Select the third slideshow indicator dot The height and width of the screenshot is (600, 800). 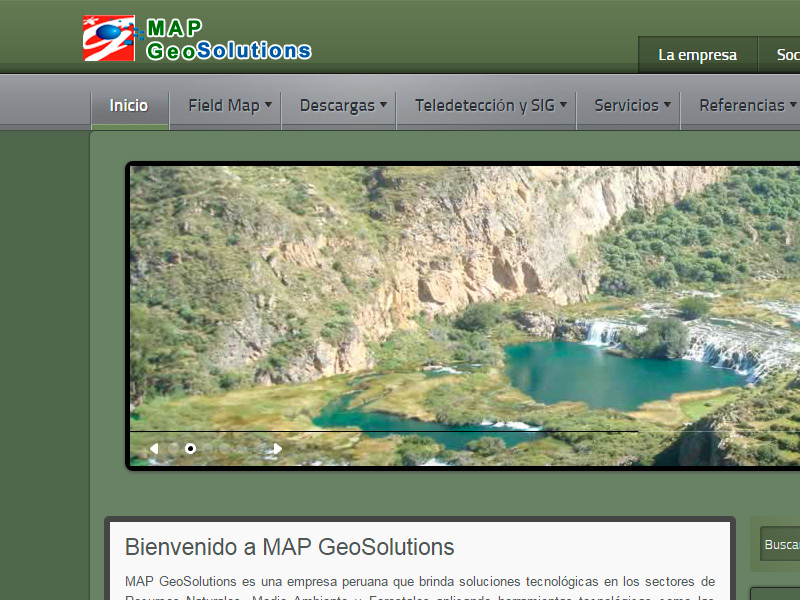coord(208,449)
